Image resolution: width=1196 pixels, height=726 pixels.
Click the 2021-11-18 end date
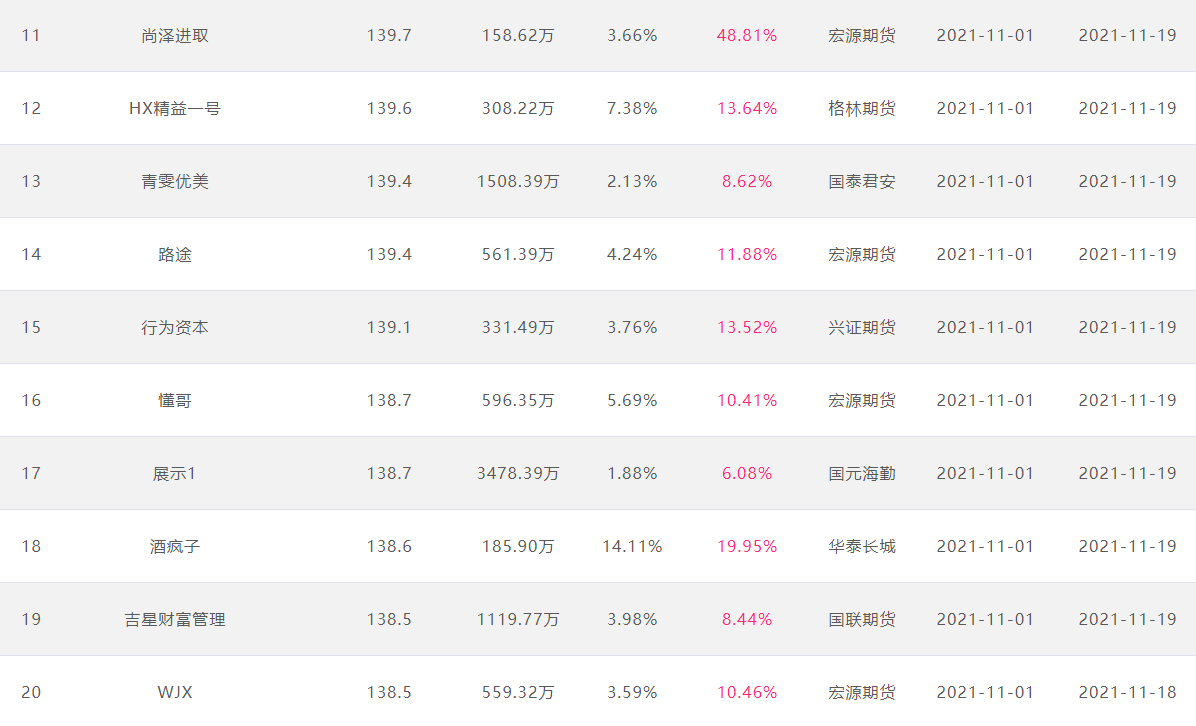pos(1127,692)
